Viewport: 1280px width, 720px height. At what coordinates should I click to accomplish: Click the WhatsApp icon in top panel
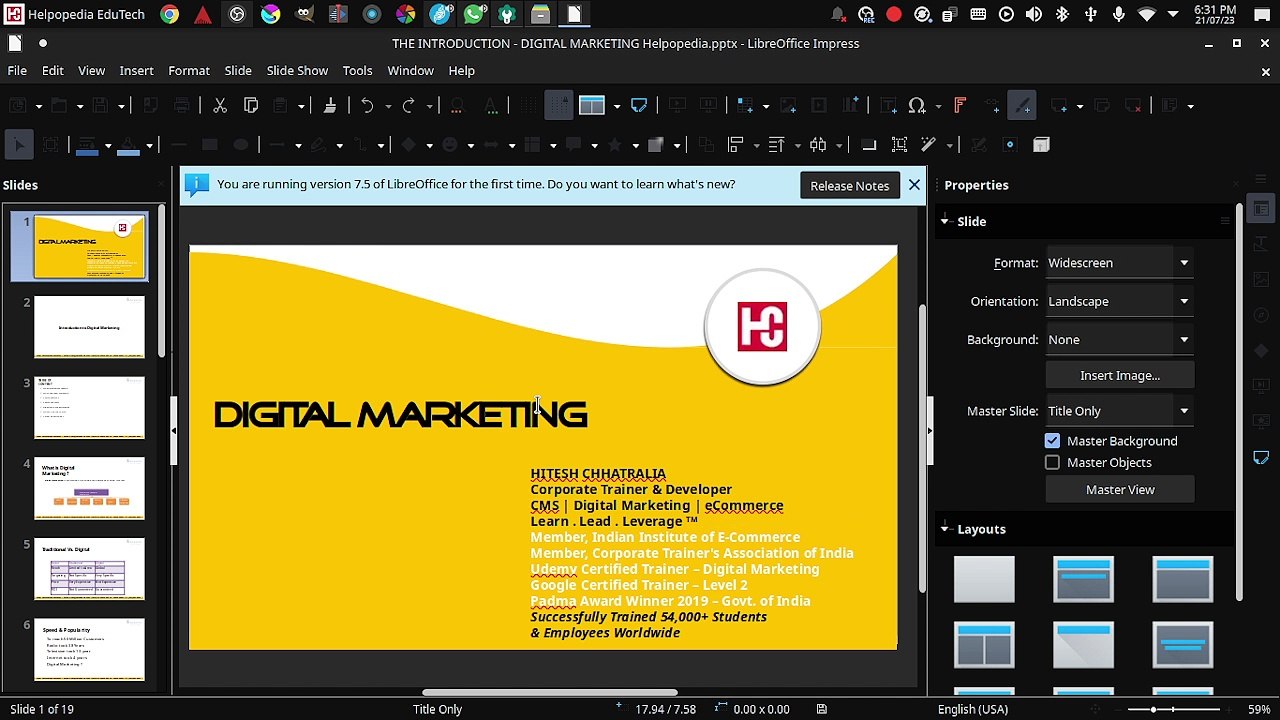click(474, 14)
